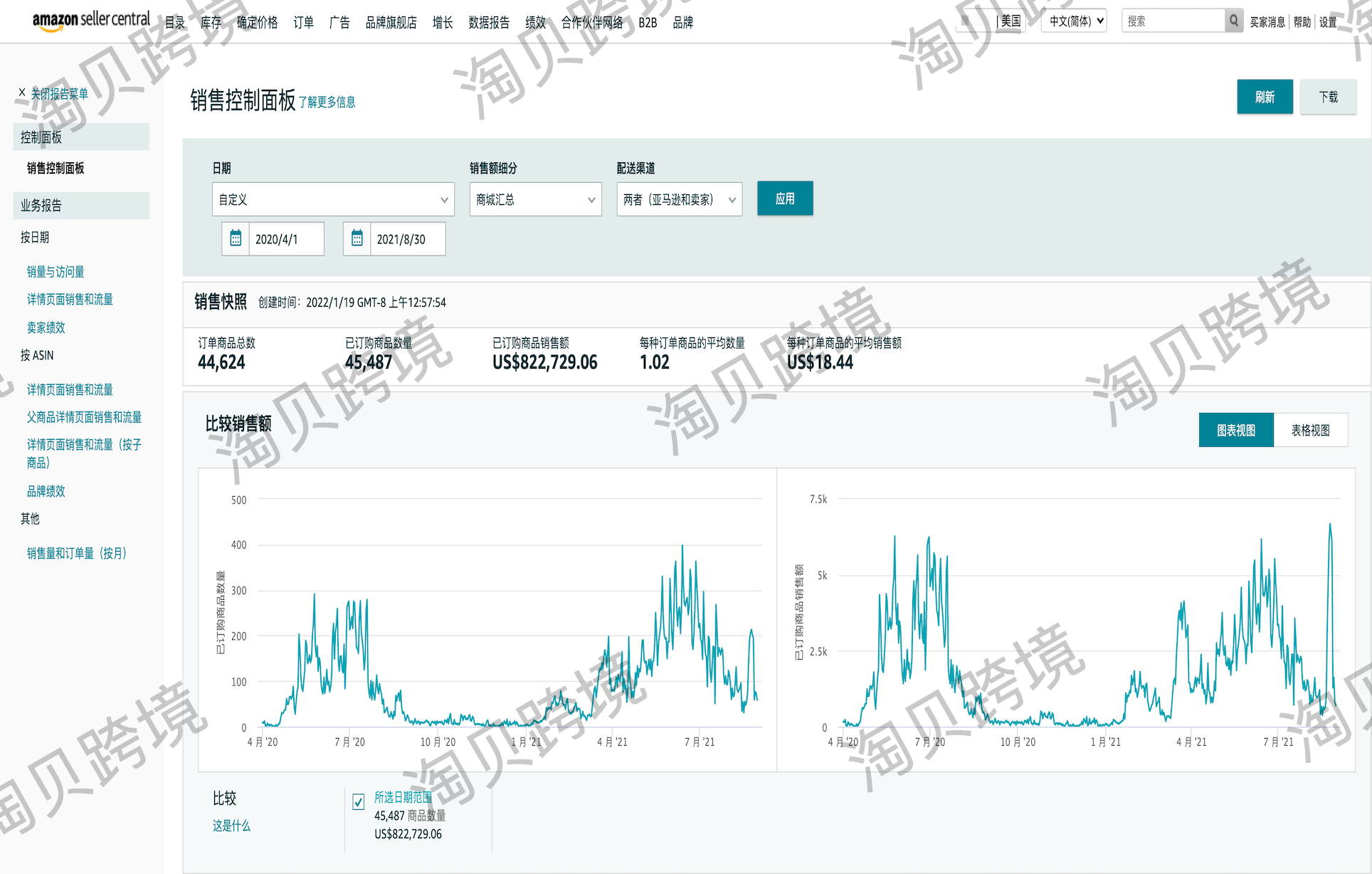
Task: Open 了解更多信息 learn more link
Action: [327, 102]
